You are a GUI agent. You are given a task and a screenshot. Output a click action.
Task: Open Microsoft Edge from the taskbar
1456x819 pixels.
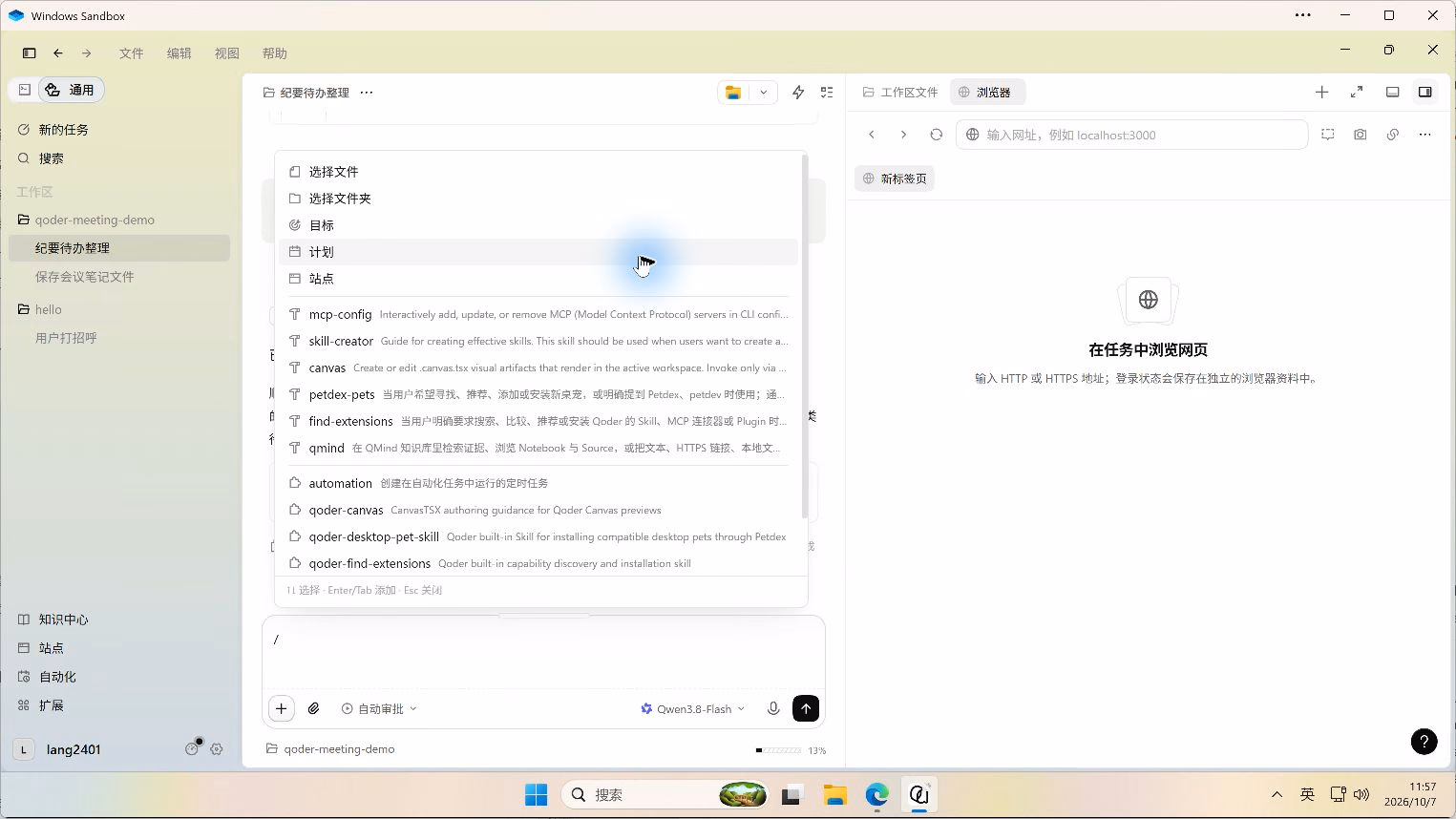click(876, 794)
